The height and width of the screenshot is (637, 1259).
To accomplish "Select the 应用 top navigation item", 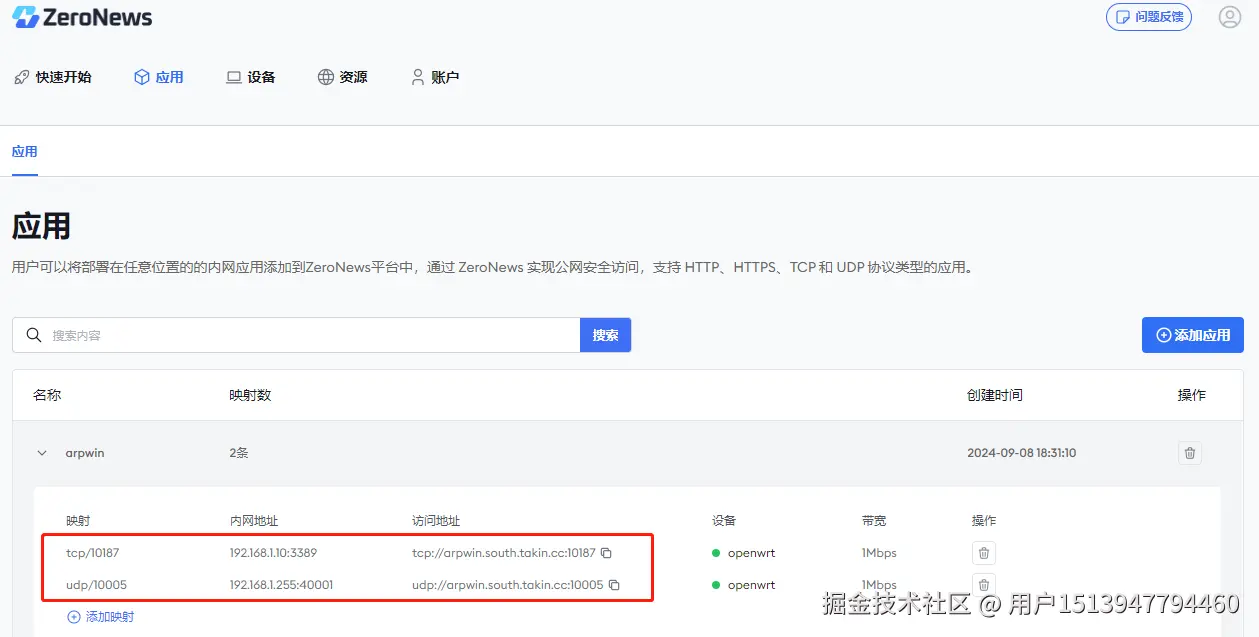I will pos(159,77).
